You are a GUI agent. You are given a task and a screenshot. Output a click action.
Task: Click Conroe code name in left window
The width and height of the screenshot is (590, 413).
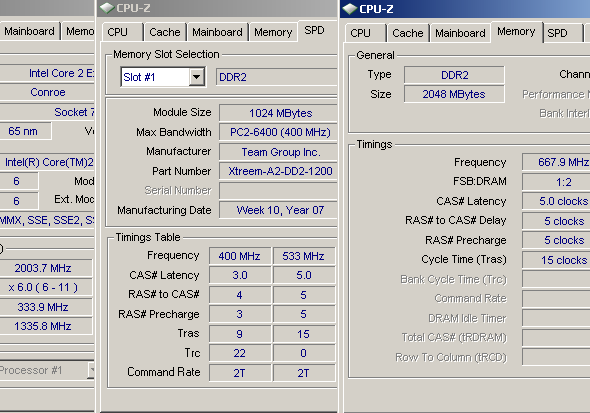[x=47, y=92]
